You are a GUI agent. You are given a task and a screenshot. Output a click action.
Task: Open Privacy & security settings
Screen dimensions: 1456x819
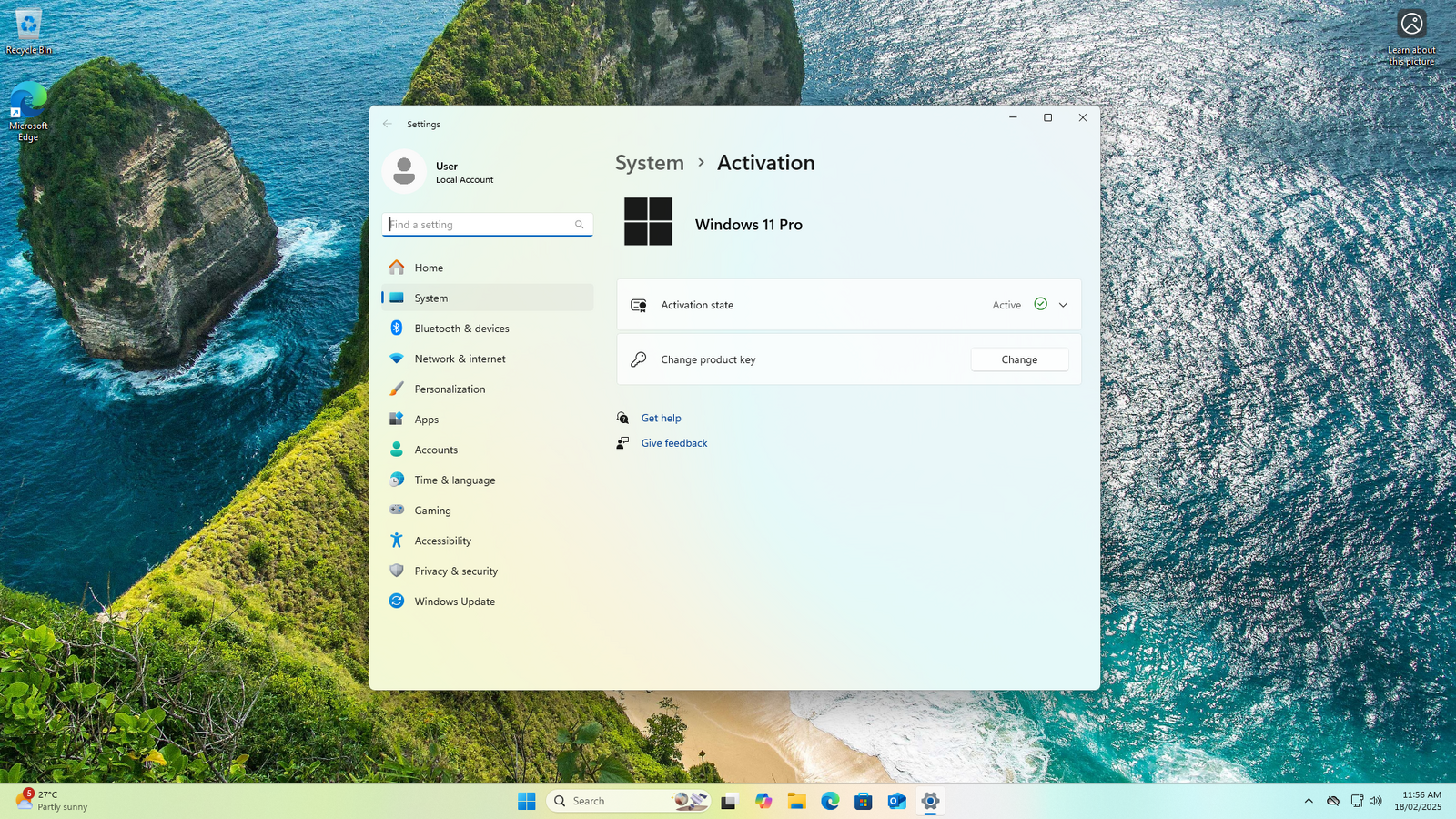pos(456,571)
